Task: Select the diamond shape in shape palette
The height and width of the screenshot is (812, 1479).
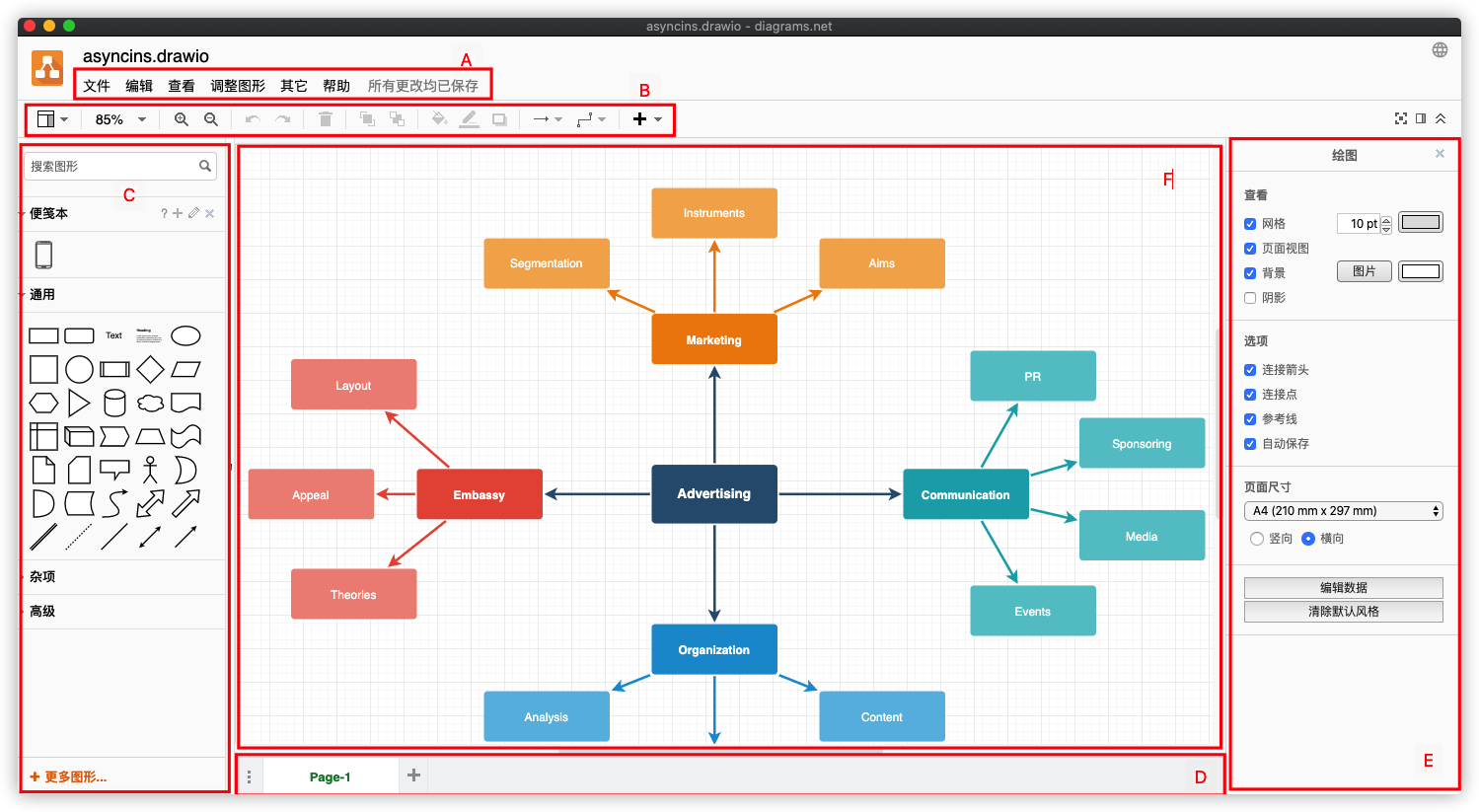Action: [150, 370]
